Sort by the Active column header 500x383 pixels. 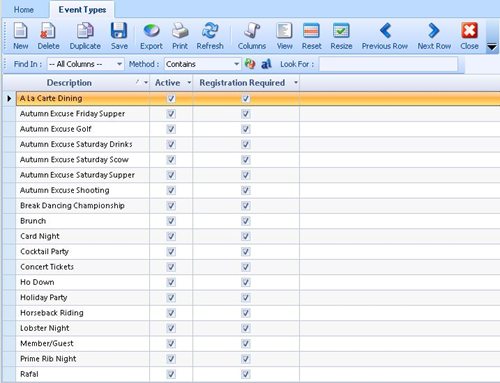coord(167,83)
